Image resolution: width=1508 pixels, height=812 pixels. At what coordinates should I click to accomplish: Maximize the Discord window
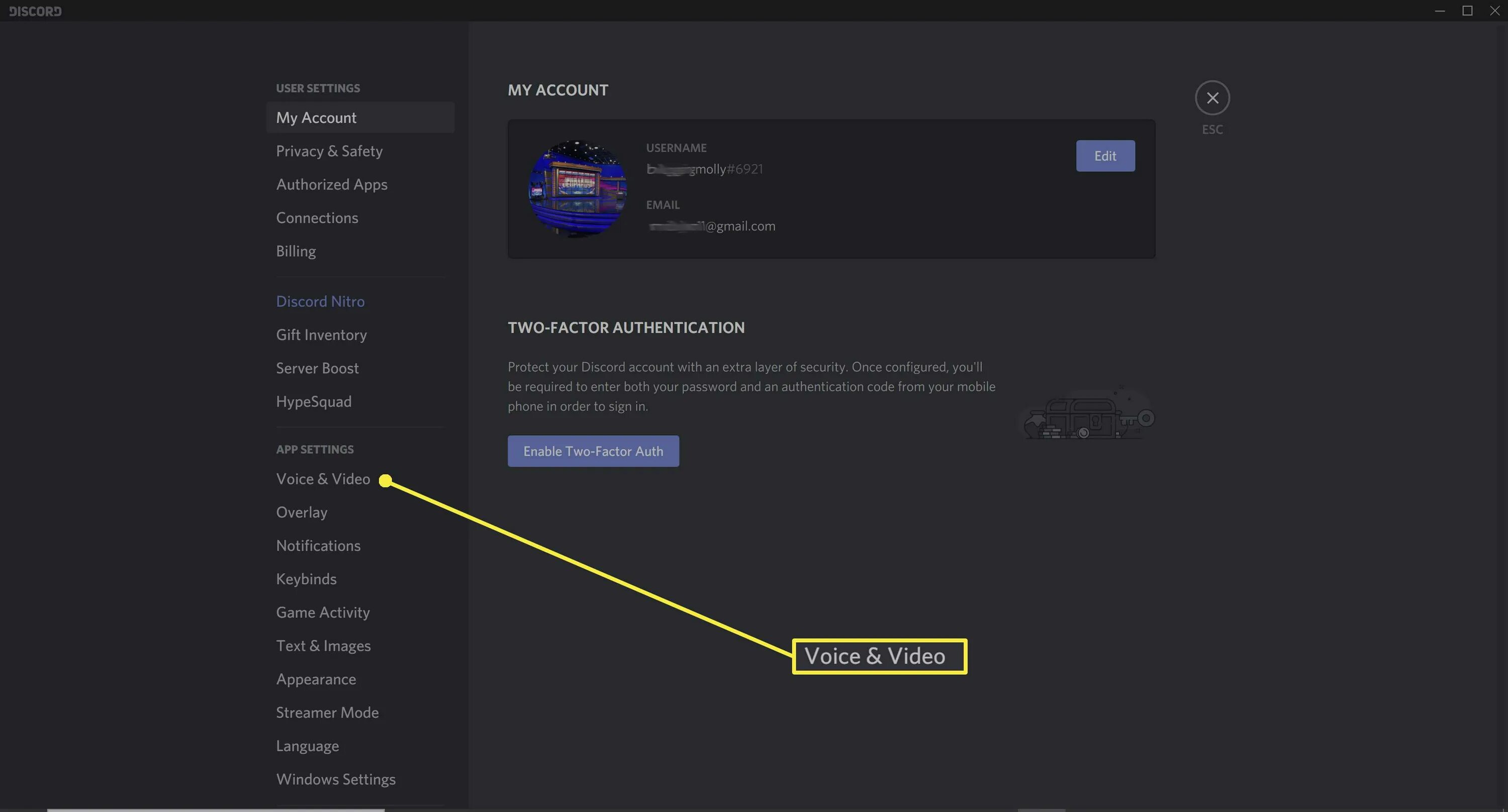(x=1467, y=11)
